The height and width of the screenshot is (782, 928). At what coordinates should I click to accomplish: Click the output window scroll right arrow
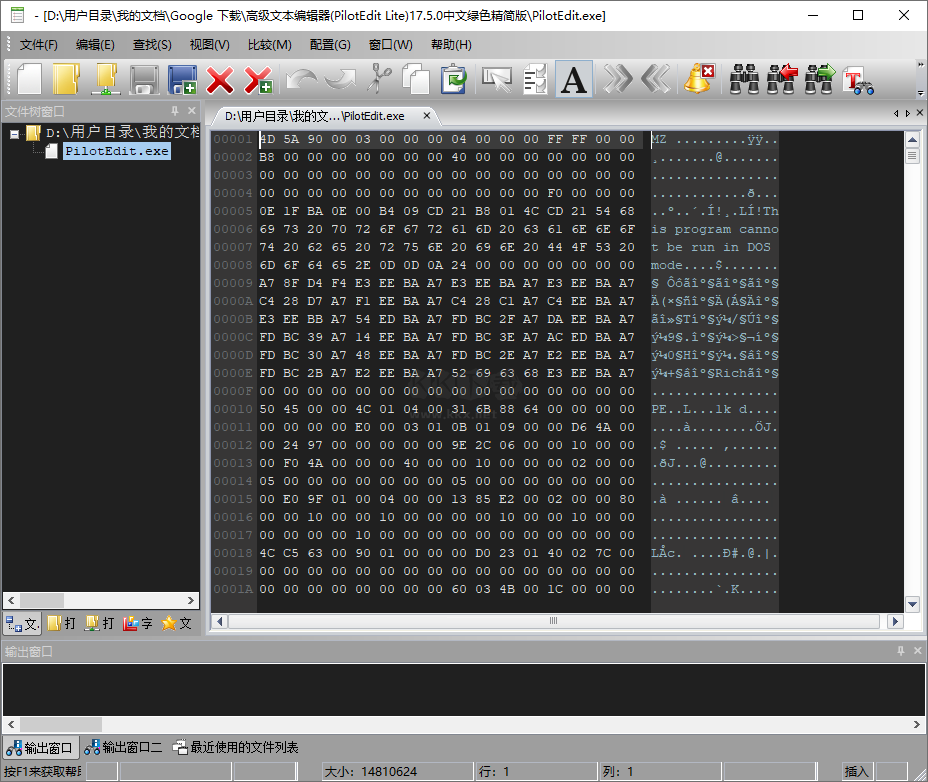point(917,724)
